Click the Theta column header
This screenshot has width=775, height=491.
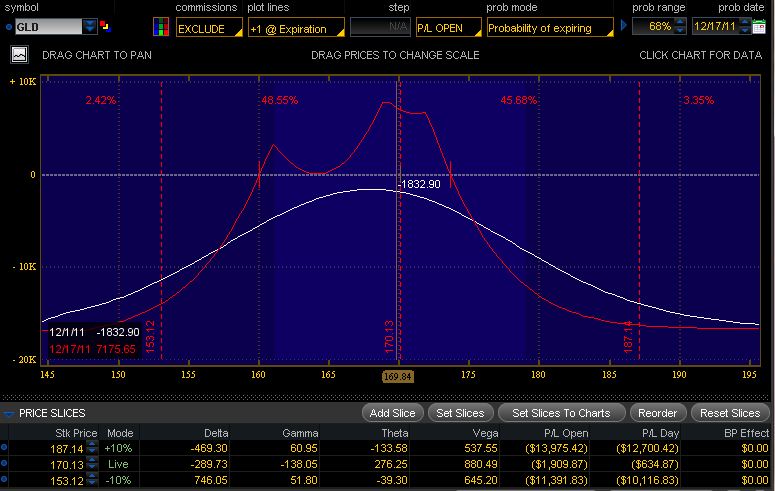[394, 433]
